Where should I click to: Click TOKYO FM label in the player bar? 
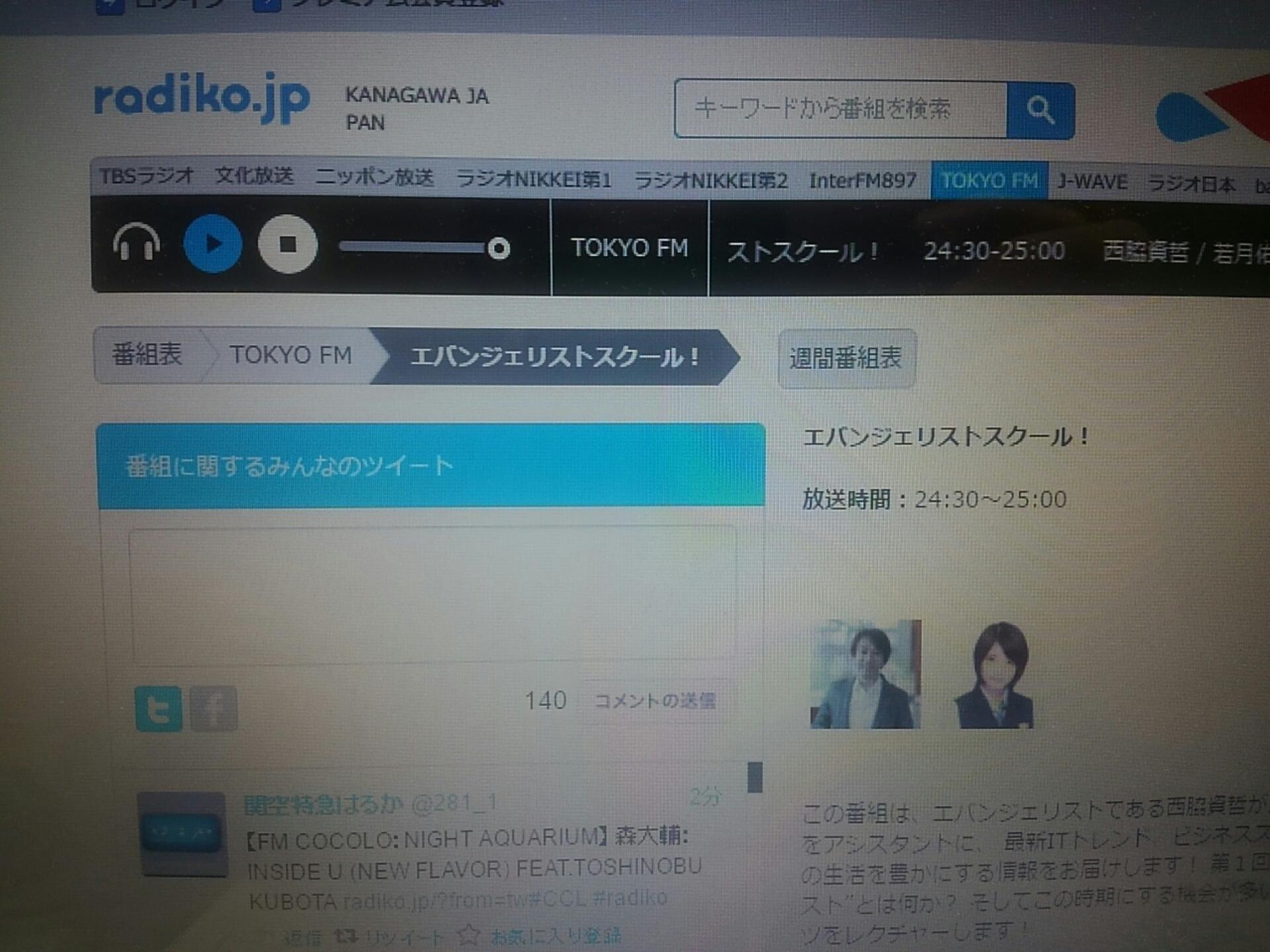[x=630, y=248]
